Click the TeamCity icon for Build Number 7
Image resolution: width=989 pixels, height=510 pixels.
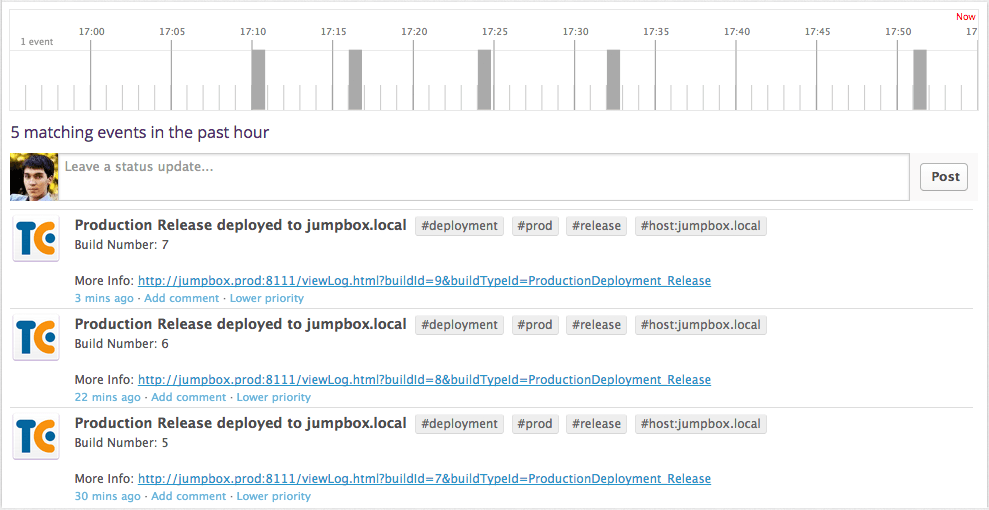point(36,238)
